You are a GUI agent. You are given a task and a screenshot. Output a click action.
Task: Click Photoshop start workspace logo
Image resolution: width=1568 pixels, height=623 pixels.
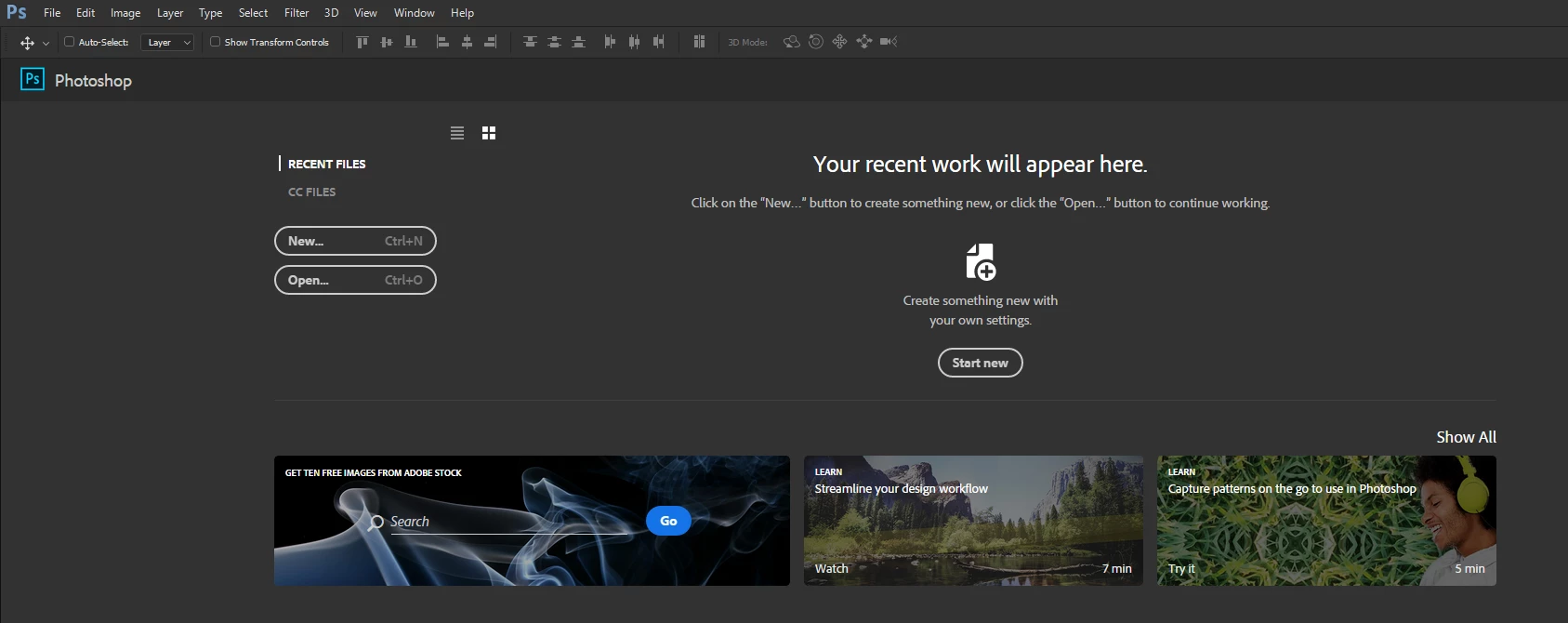[33, 79]
